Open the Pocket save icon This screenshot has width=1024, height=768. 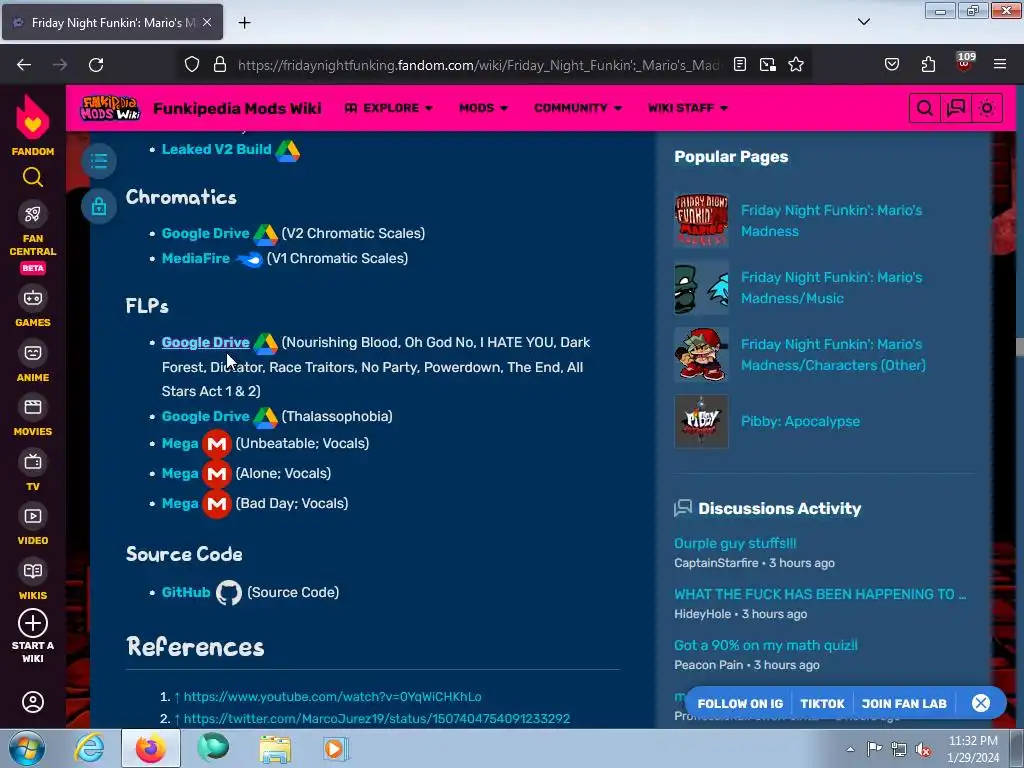coord(892,65)
